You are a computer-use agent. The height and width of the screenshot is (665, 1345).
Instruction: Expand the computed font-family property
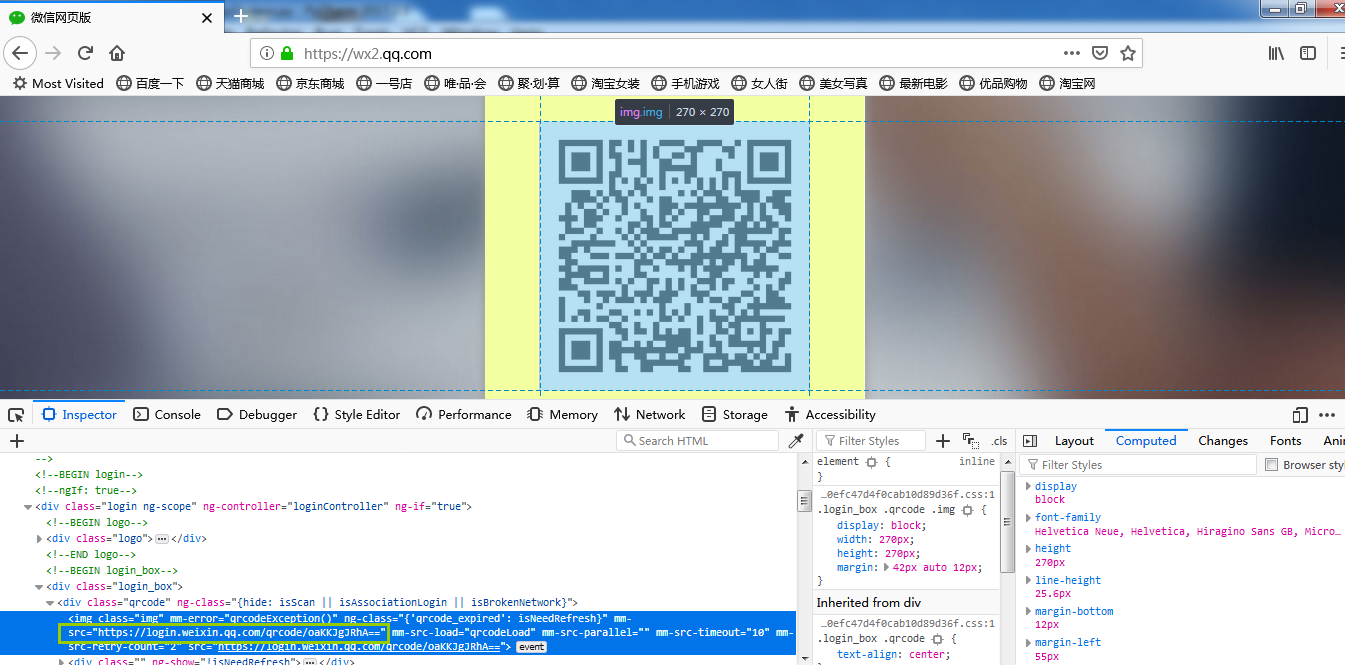1028,518
